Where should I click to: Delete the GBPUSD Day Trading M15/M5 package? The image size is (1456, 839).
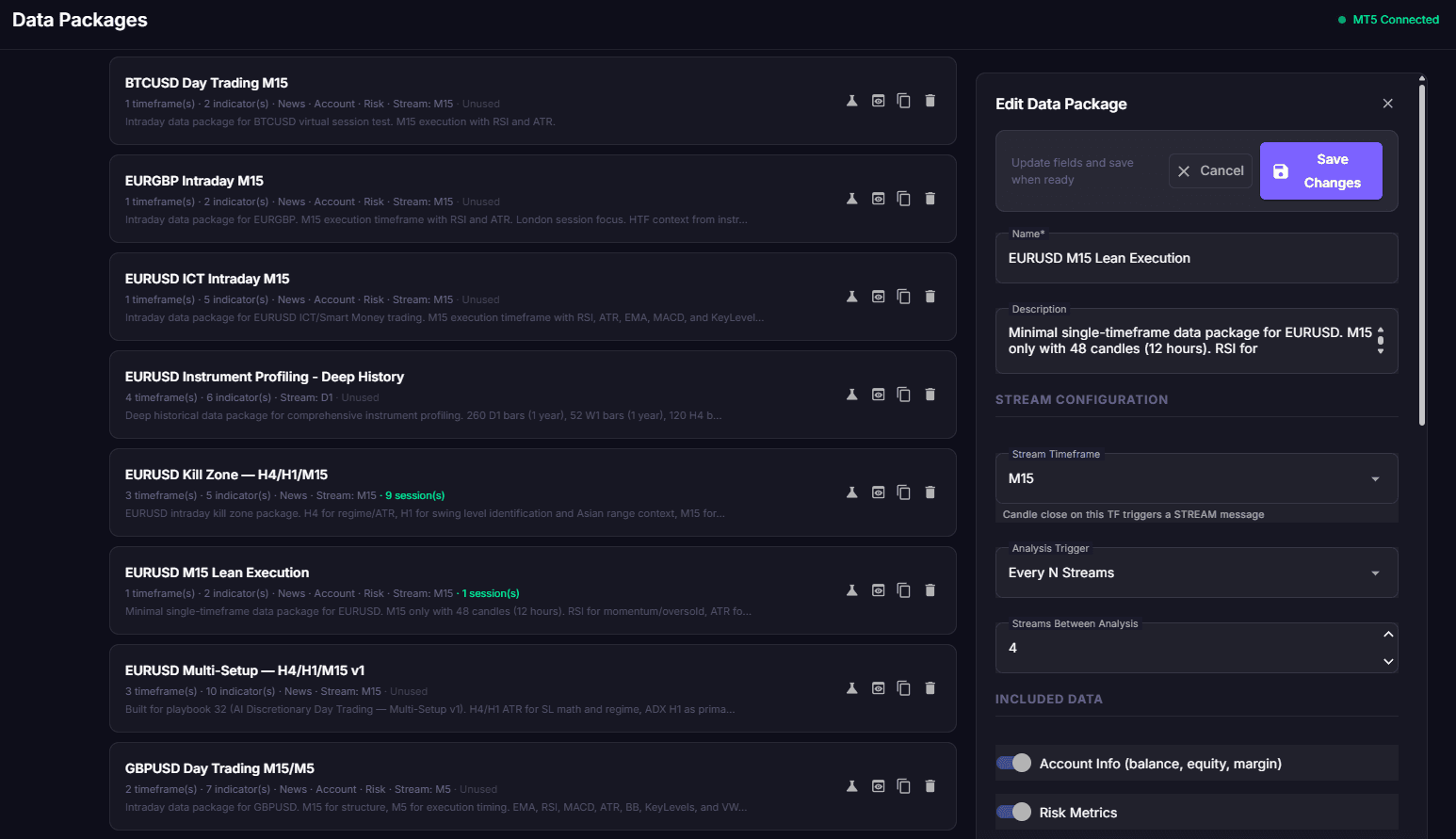[930, 786]
